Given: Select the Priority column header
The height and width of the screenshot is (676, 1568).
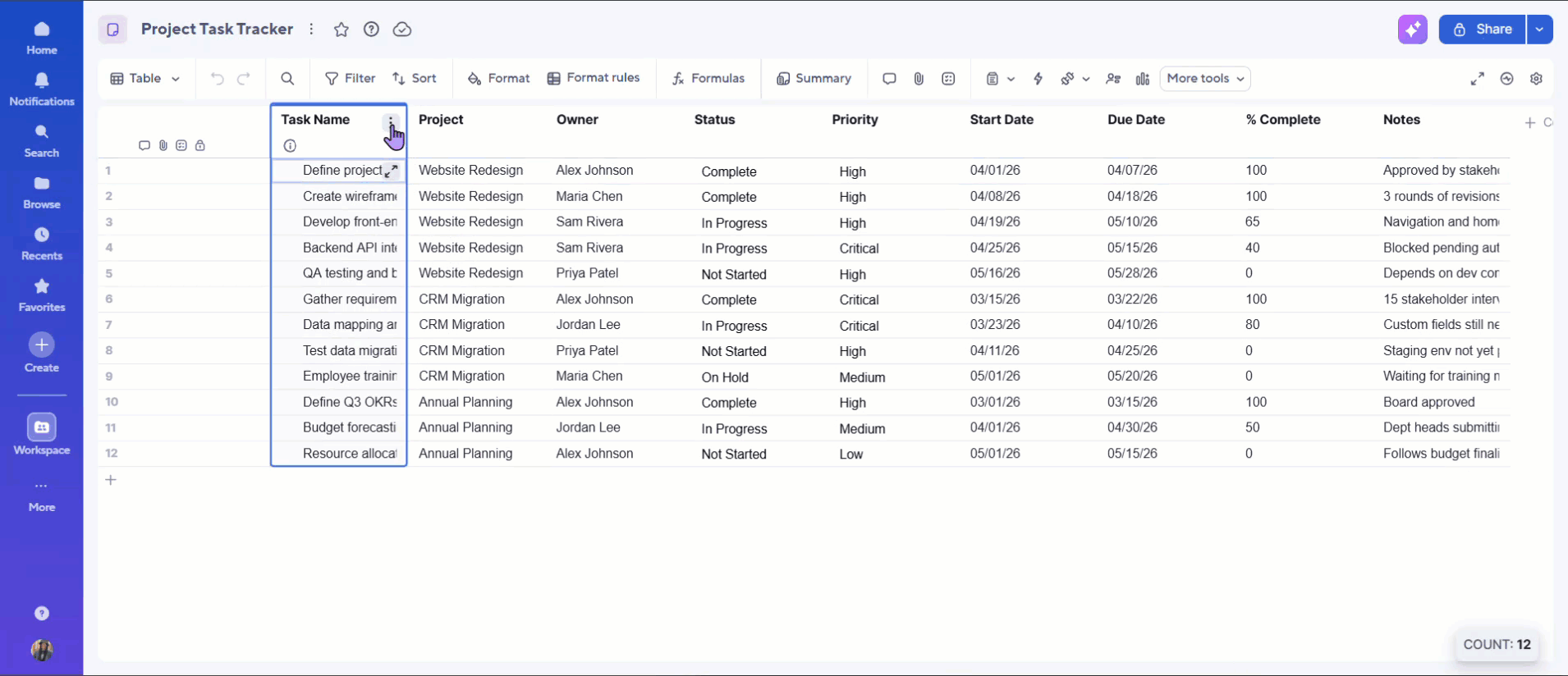Looking at the screenshot, I should [x=855, y=120].
